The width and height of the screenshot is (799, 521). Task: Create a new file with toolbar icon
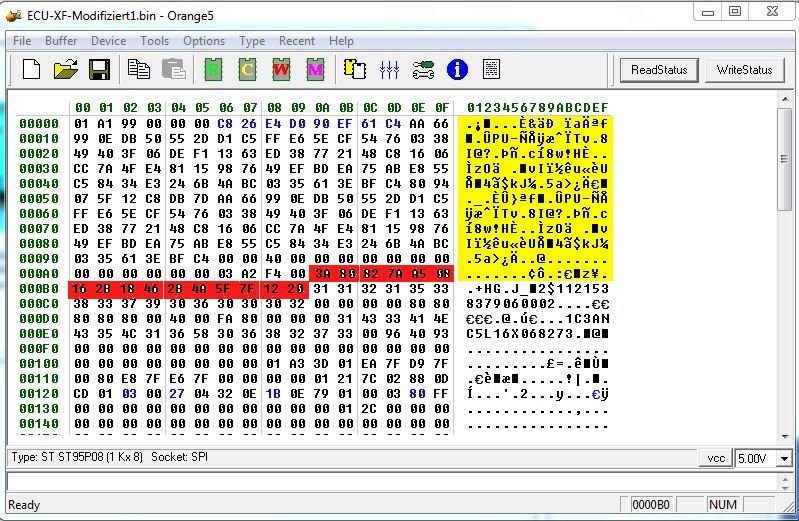(x=32, y=69)
